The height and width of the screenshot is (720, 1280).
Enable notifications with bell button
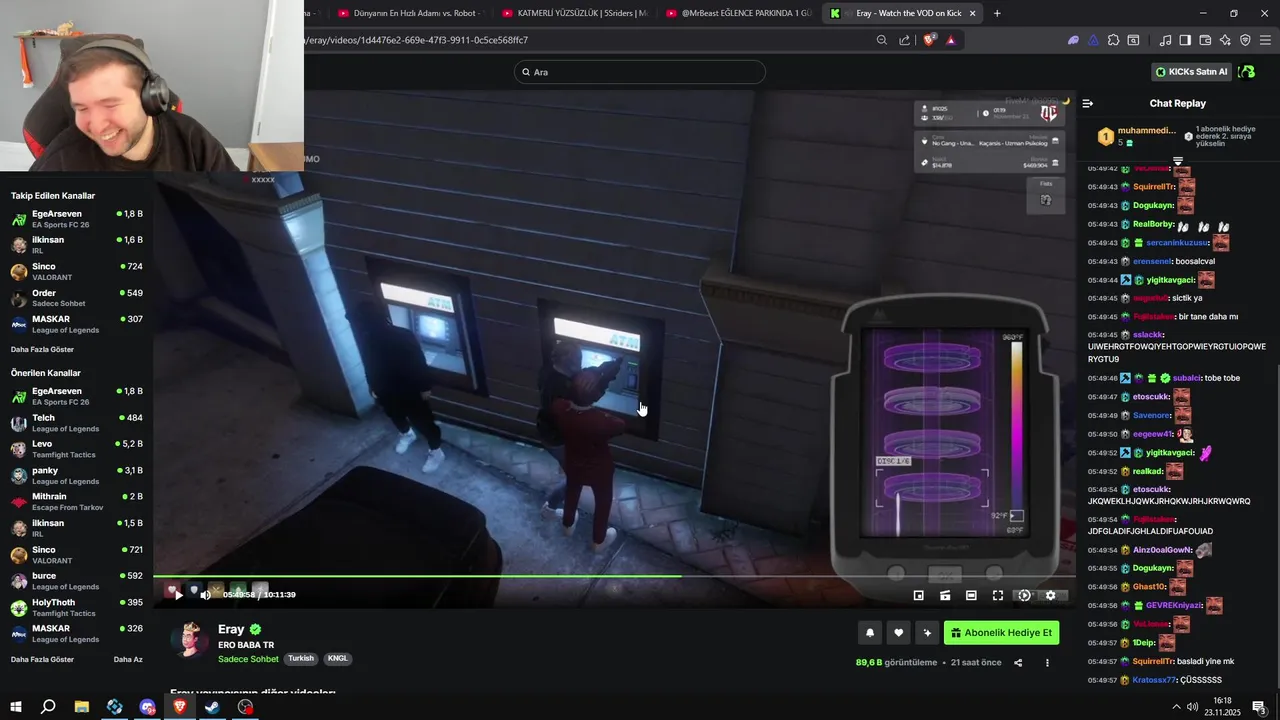pos(870,633)
